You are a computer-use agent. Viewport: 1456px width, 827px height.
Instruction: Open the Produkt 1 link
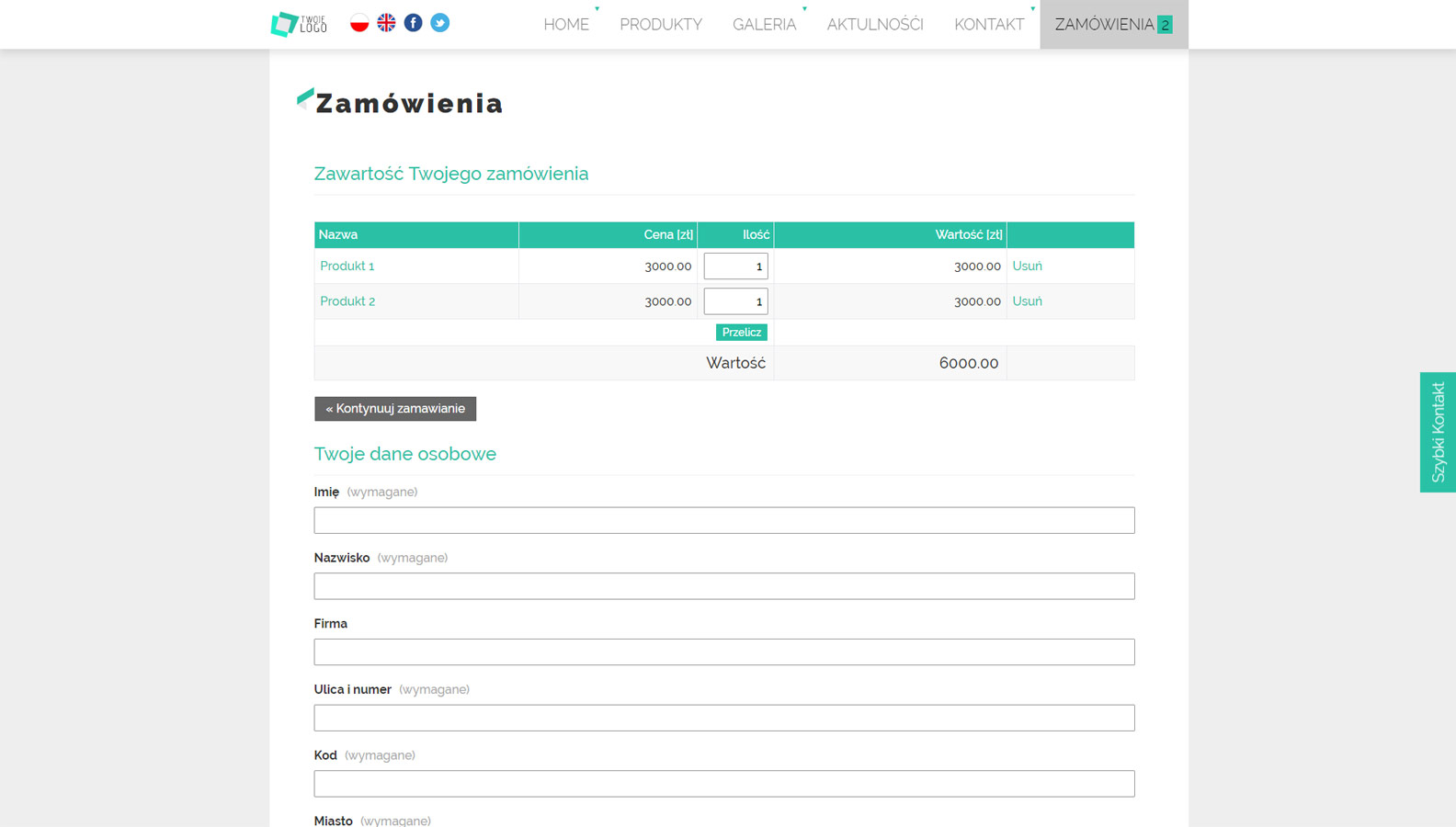click(x=347, y=266)
